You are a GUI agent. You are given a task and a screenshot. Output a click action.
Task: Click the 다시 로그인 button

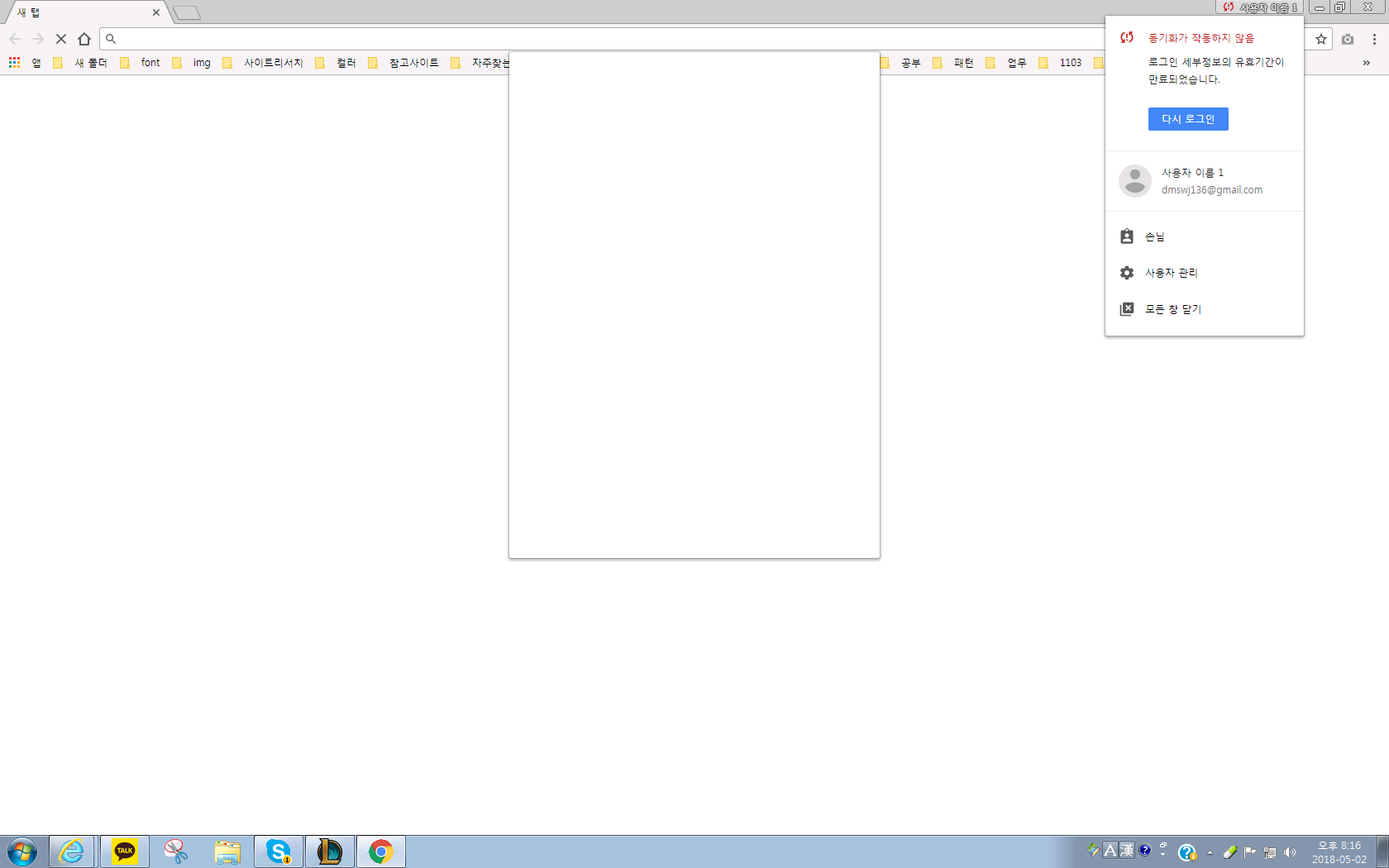tap(1187, 119)
